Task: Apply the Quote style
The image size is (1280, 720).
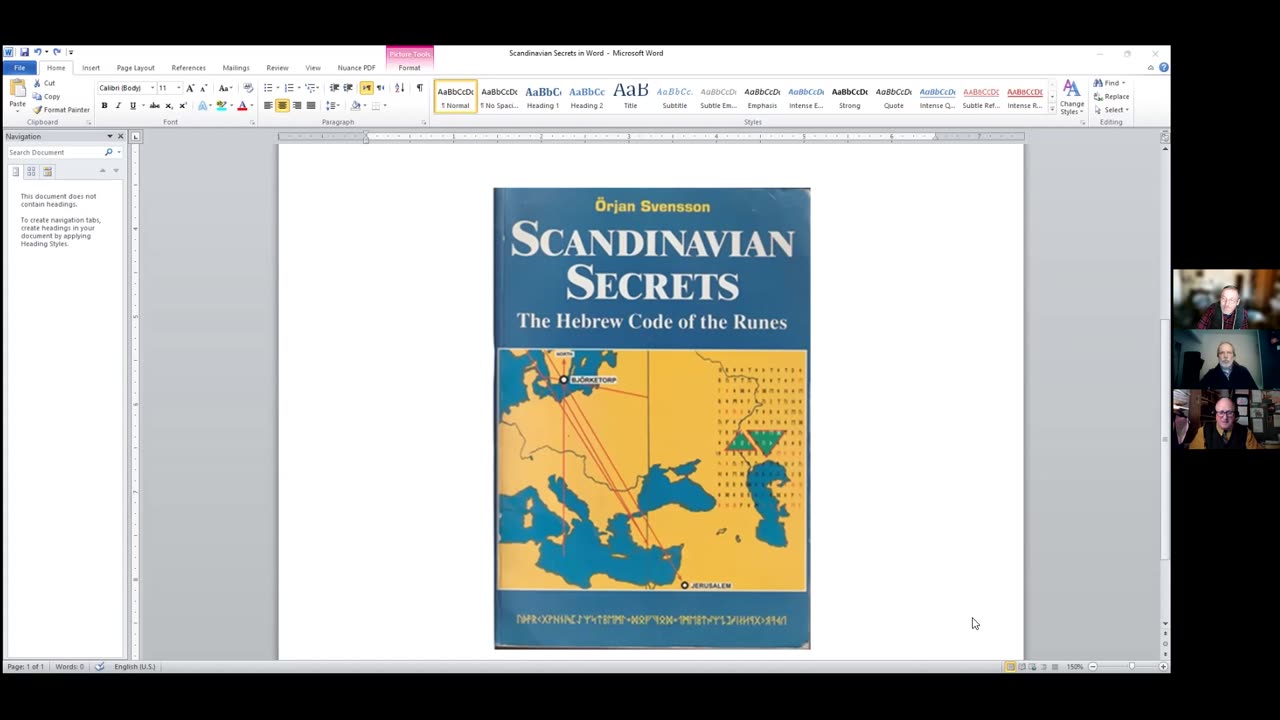Action: [x=893, y=96]
